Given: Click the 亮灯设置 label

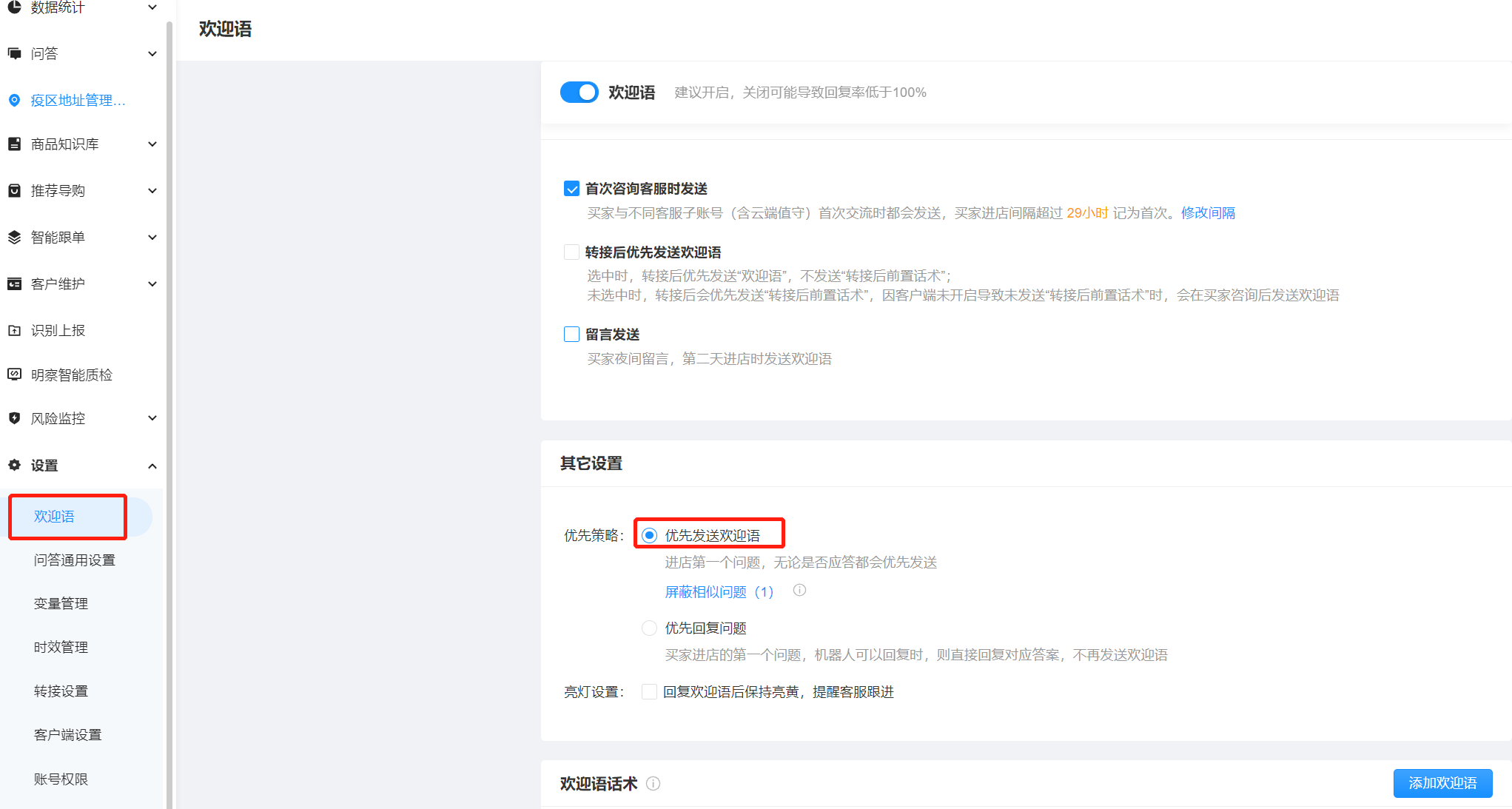Looking at the screenshot, I should tap(594, 692).
